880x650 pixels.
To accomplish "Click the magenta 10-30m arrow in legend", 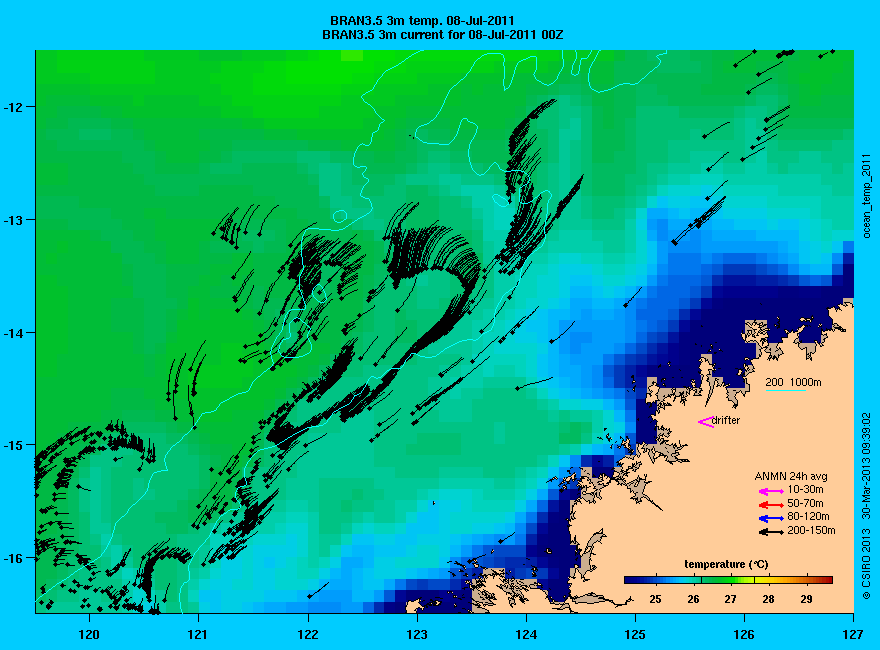I will tap(771, 491).
